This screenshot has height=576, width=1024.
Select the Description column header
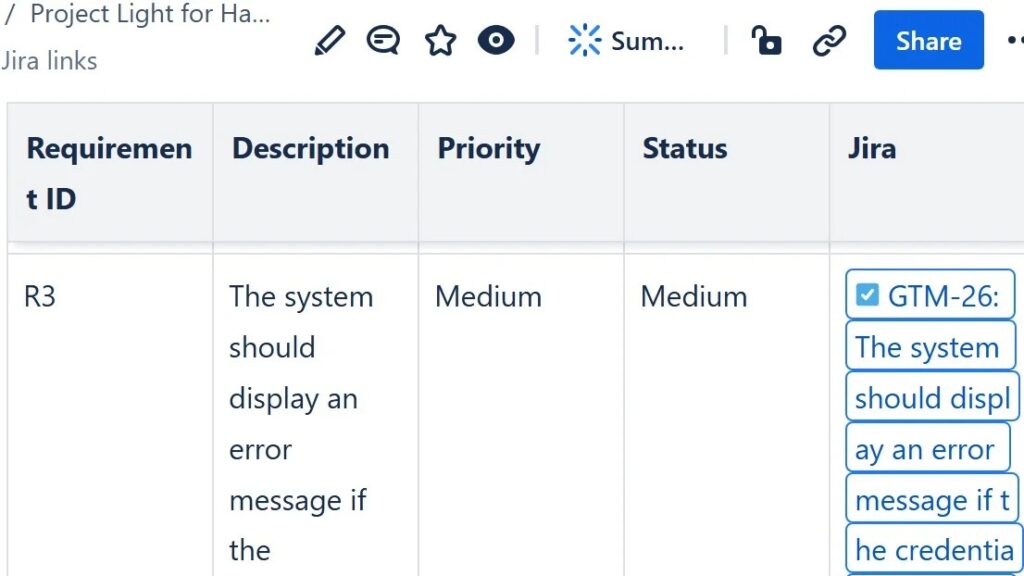(x=311, y=149)
